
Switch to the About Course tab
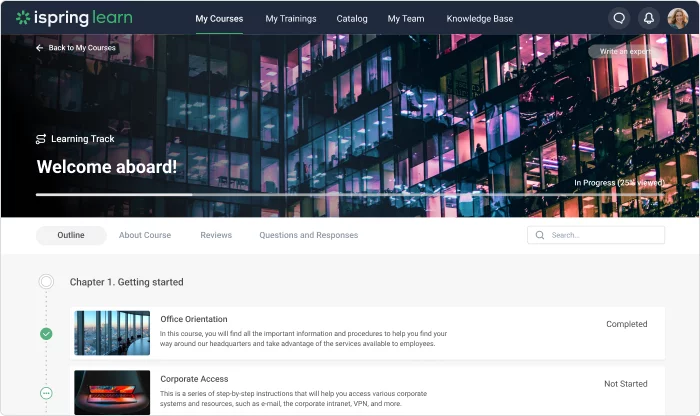pyautogui.click(x=145, y=235)
